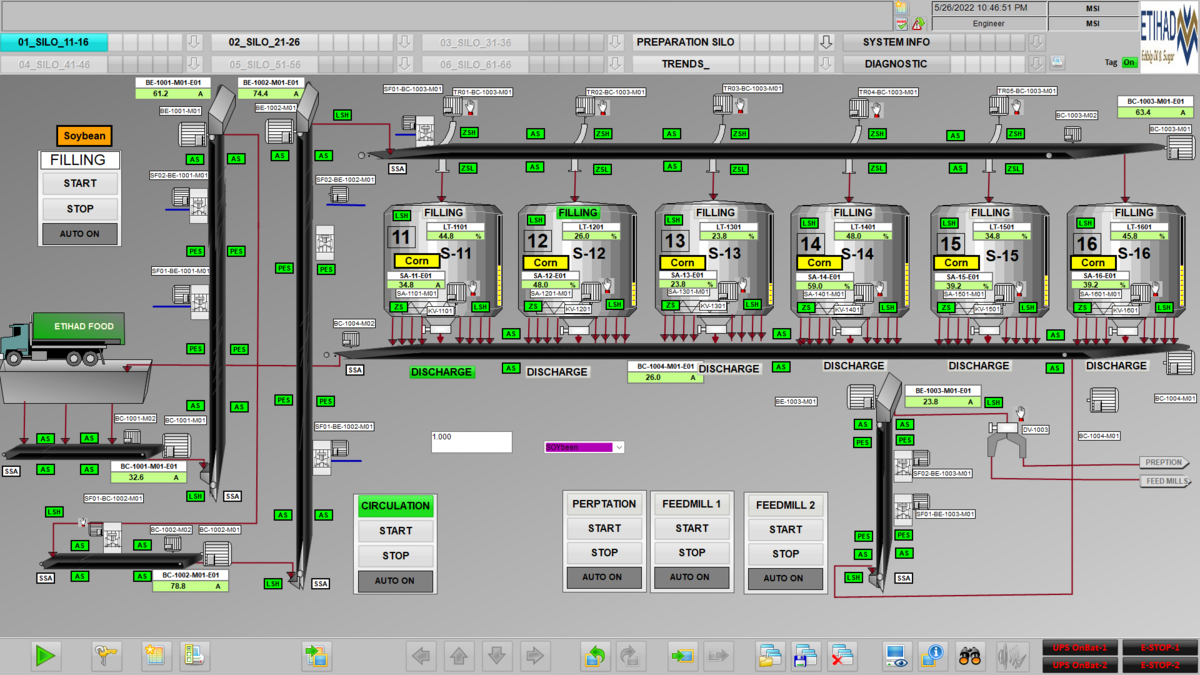
Task: Open the TRENDS_ page
Action: 685,64
